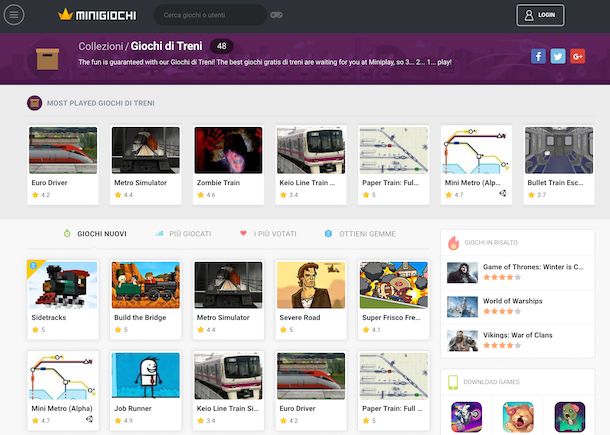The width and height of the screenshot is (610, 435).
Task: Click the gem badge on Sidetracks thumbnail
Action: 33,266
